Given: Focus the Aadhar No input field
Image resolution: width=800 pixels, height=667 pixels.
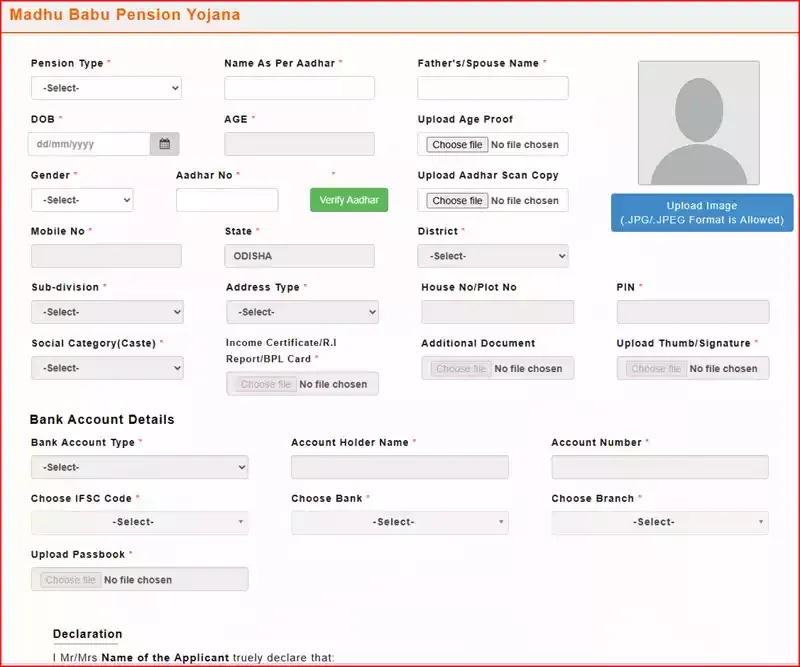Looking at the screenshot, I should [x=227, y=200].
